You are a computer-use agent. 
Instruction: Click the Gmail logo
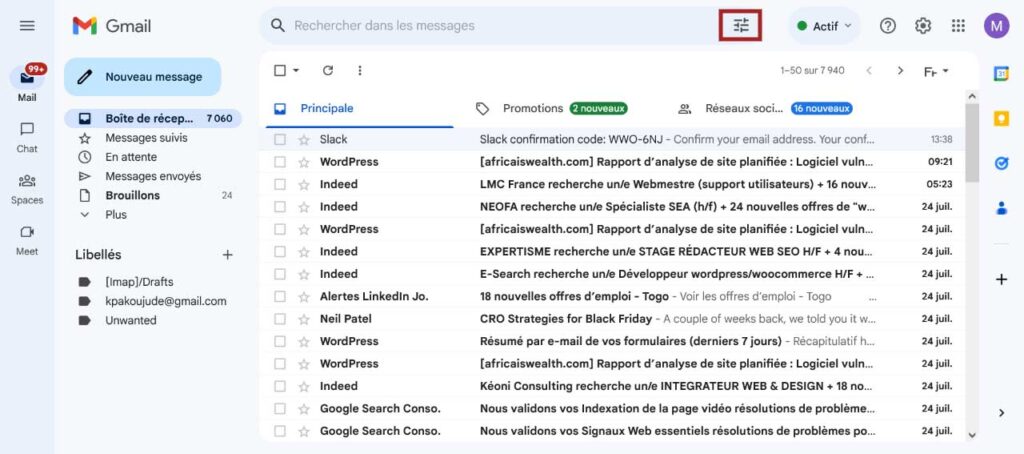click(x=112, y=26)
